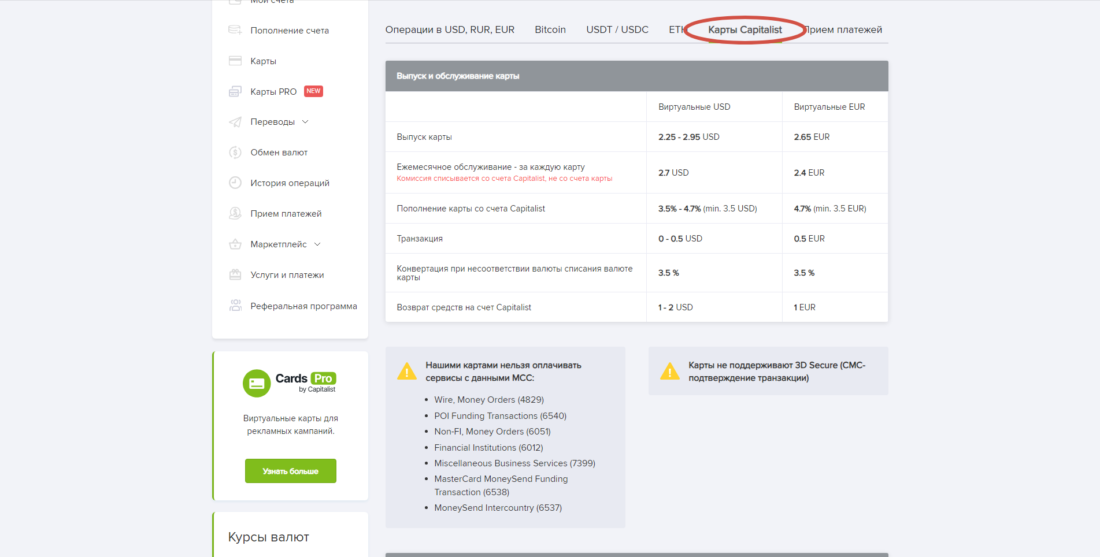This screenshot has height=557, width=1100.
Task: Click the Выпуск карты row label
Action: pyautogui.click(x=424, y=137)
